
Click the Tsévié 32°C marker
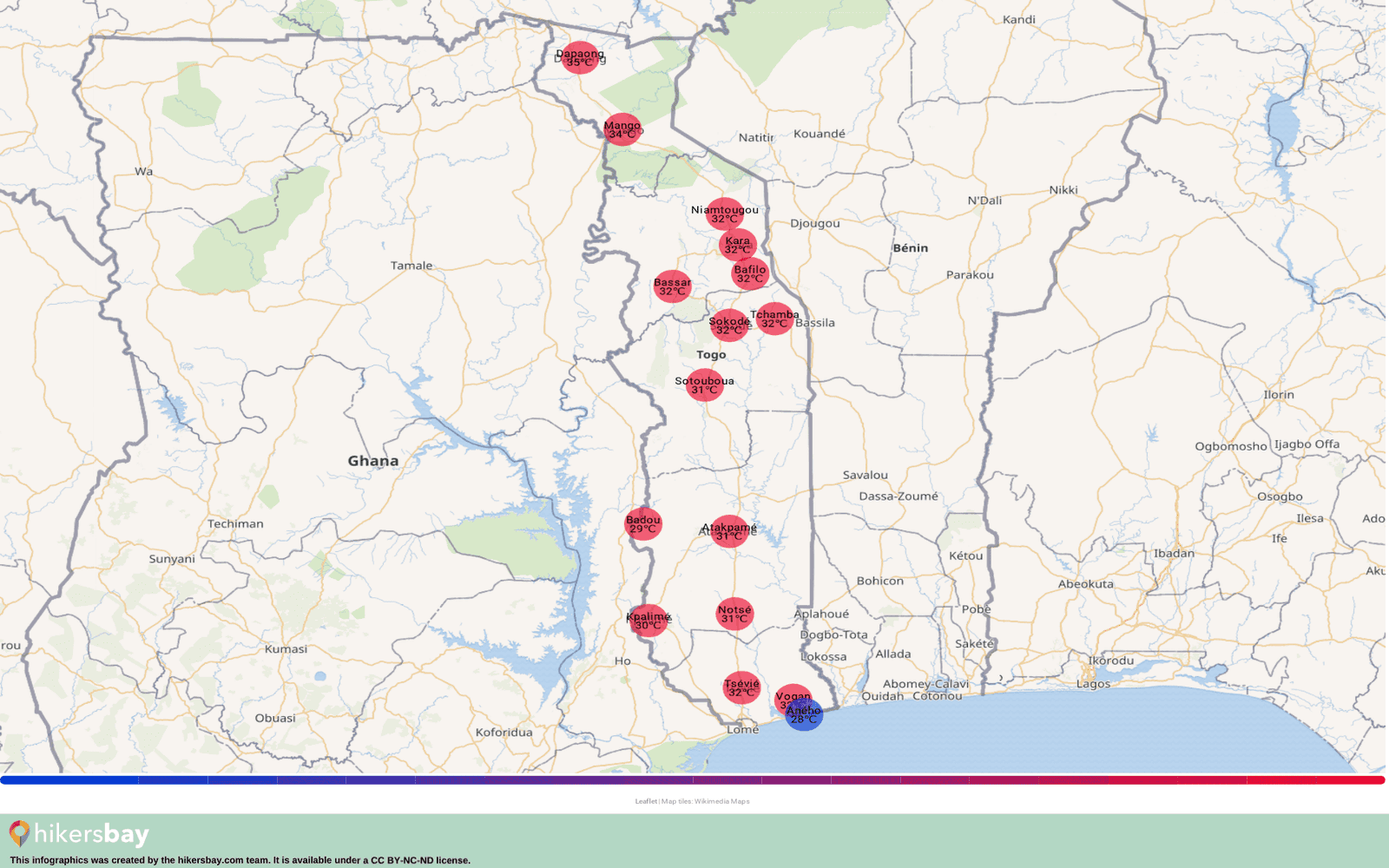click(741, 687)
